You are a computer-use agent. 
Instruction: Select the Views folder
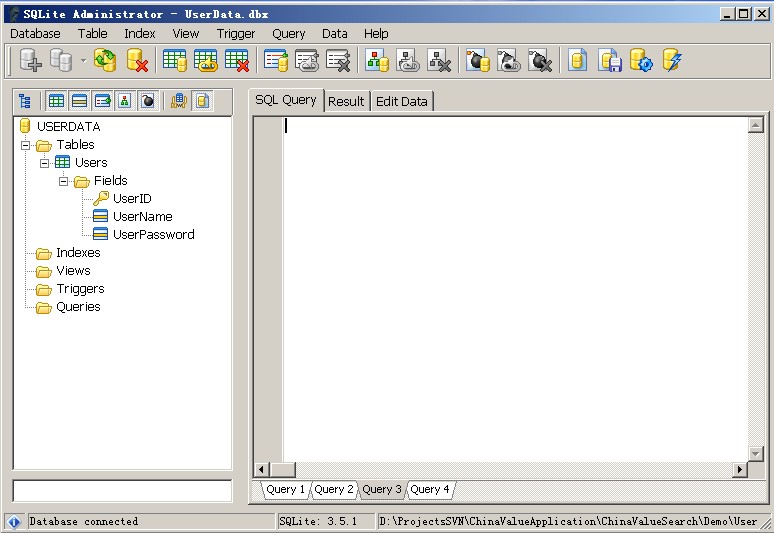coord(73,270)
